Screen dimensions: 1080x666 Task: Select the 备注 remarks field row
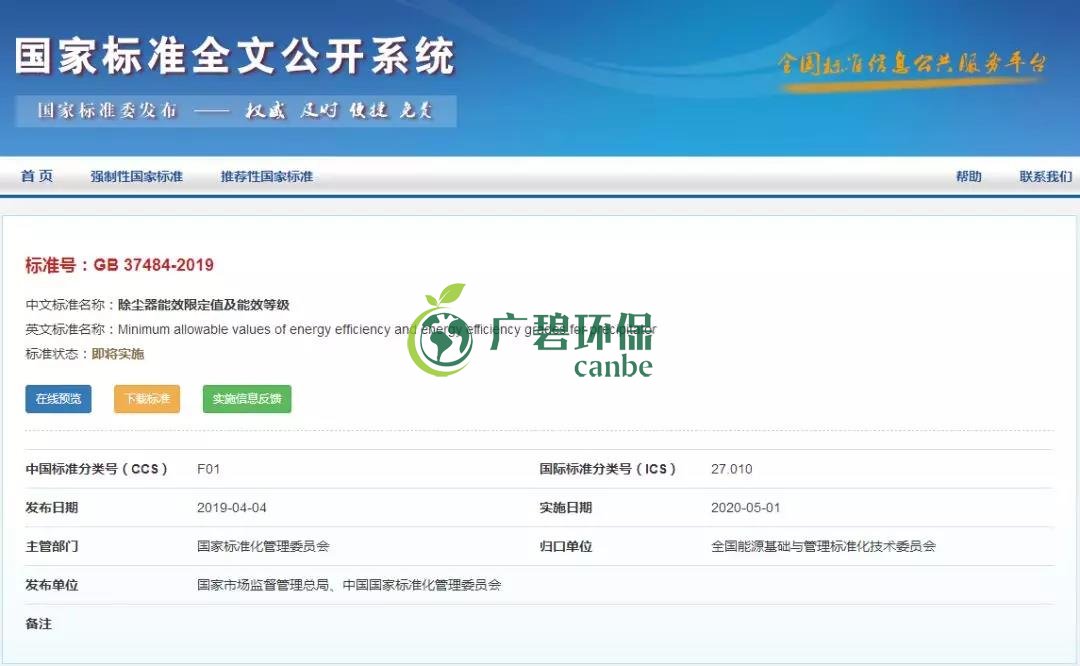[x=39, y=623]
